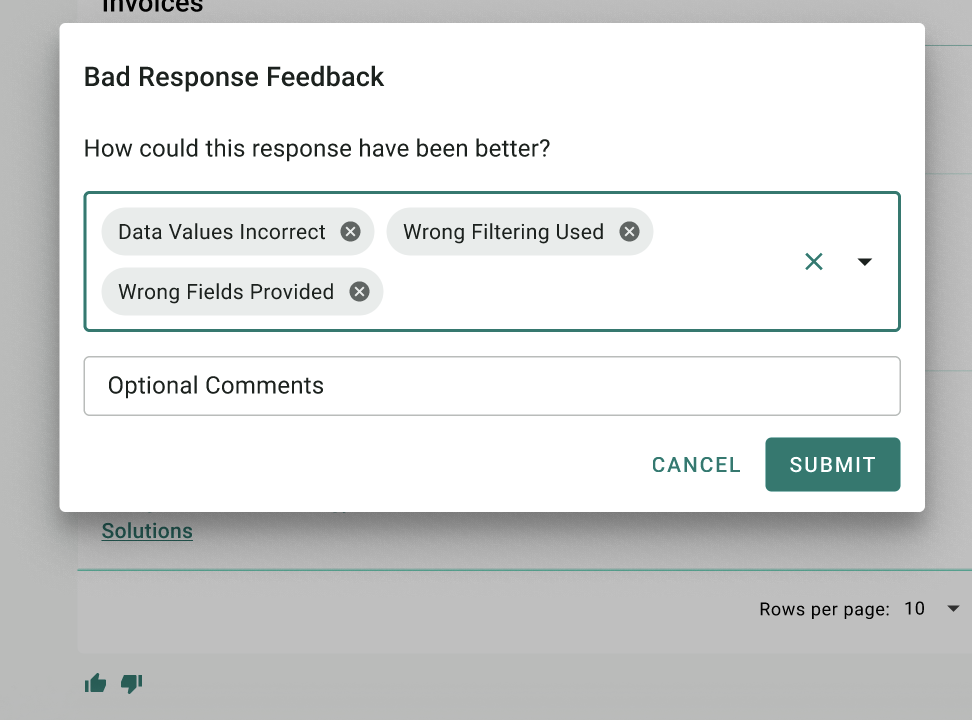Clear all selected feedback options
Screen dimensions: 972x720
click(813, 262)
